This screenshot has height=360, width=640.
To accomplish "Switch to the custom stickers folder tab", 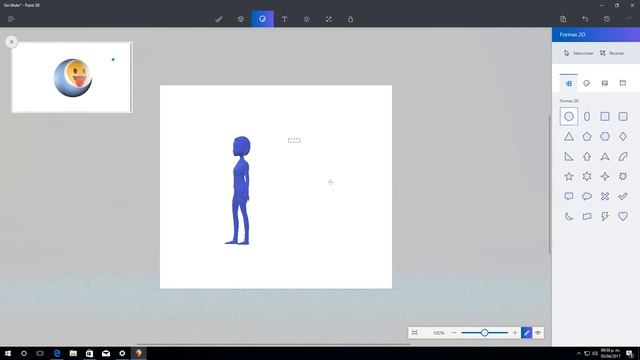I will [623, 83].
